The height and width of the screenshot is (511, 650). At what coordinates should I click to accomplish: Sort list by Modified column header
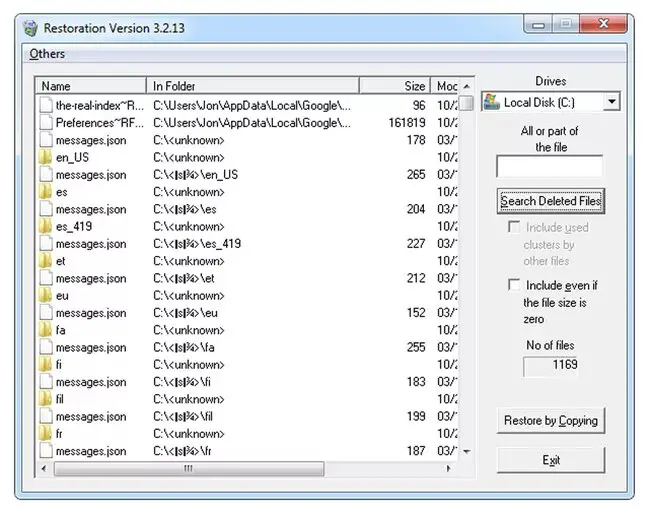click(444, 86)
